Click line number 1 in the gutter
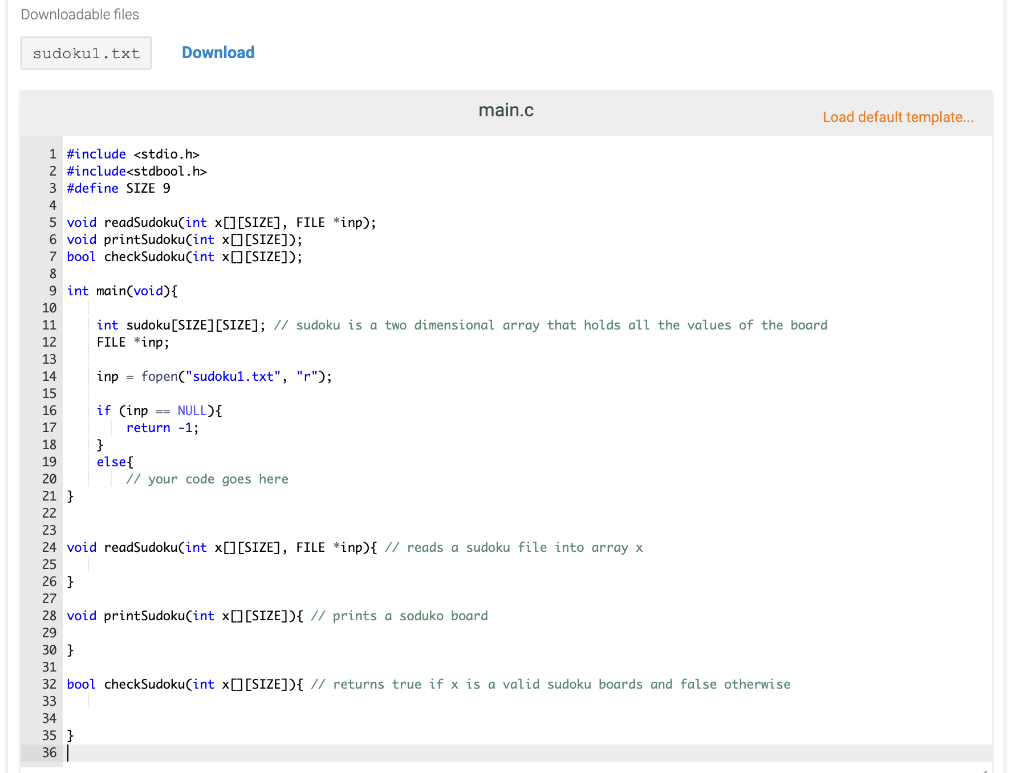Screen dimensions: 1024x773 [x=53, y=154]
